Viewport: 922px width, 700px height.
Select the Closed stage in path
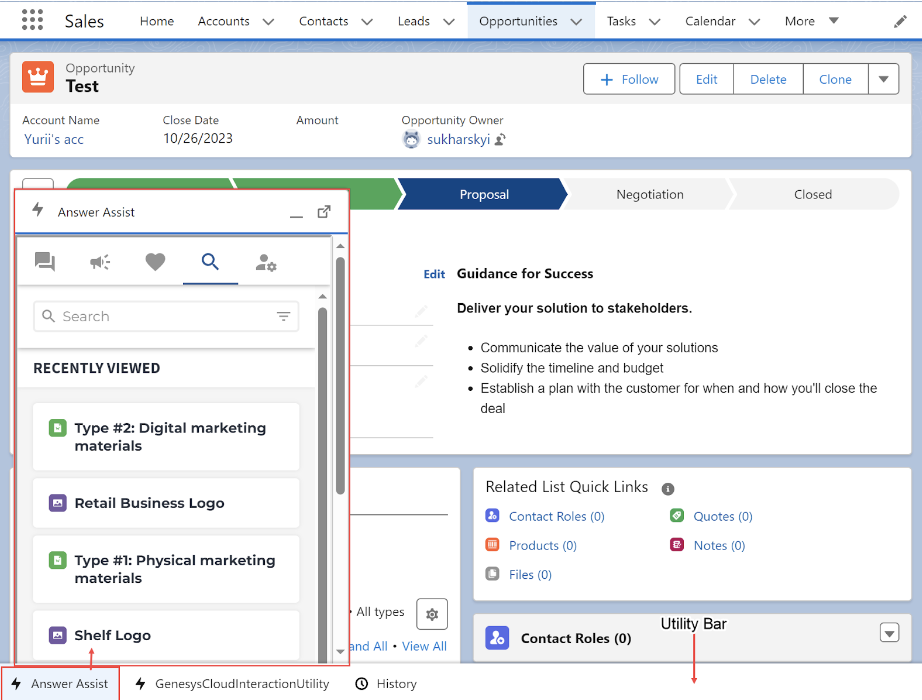[x=813, y=194]
